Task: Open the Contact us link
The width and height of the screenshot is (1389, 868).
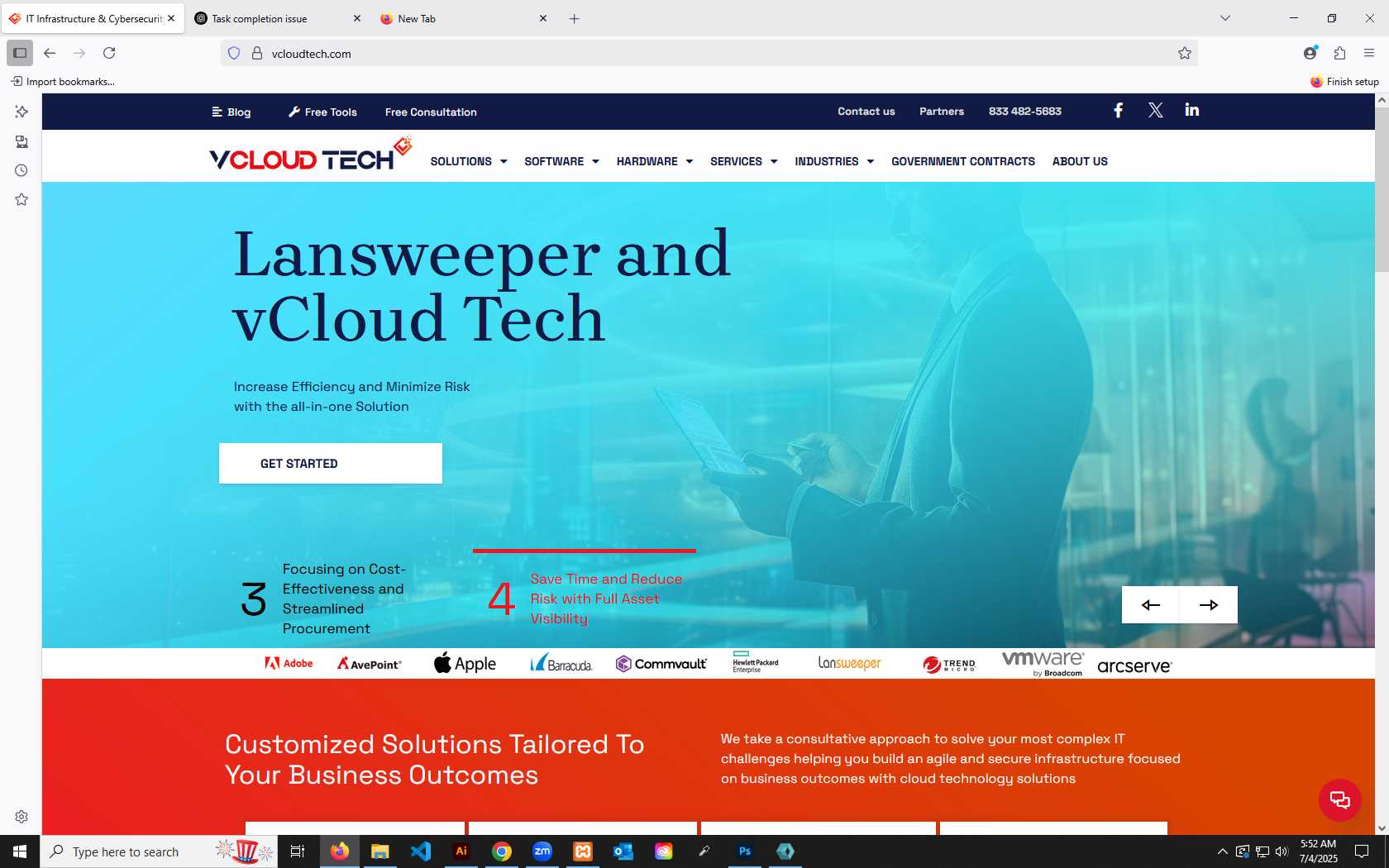Action: pos(866,111)
